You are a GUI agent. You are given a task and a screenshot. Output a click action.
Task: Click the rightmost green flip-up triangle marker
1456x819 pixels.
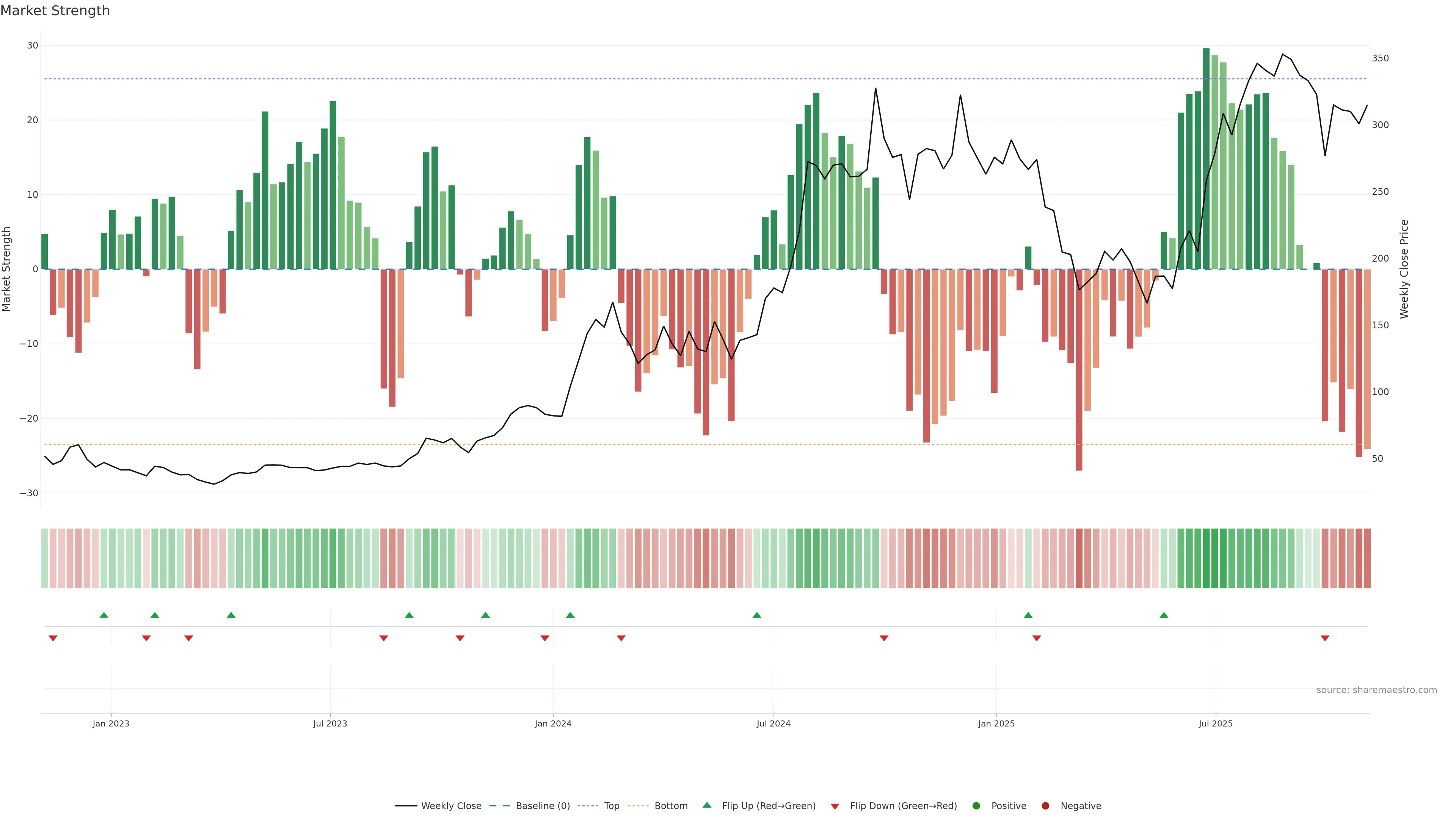(1164, 615)
